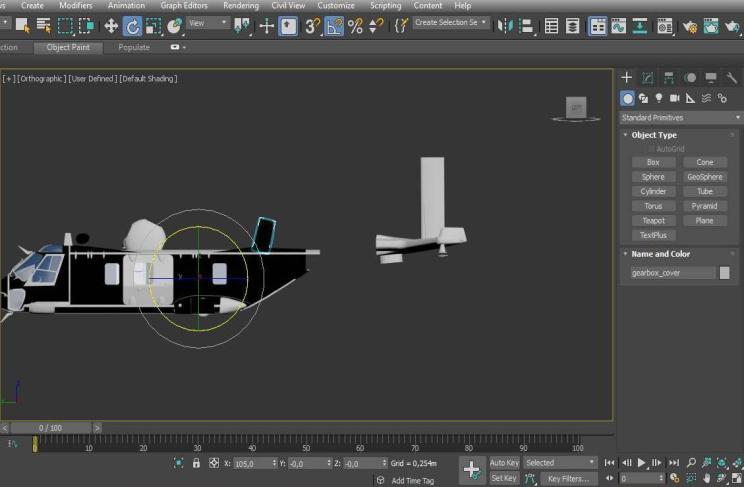This screenshot has height=487, width=744.
Task: Open Motion command panel tab
Action: coord(690,77)
